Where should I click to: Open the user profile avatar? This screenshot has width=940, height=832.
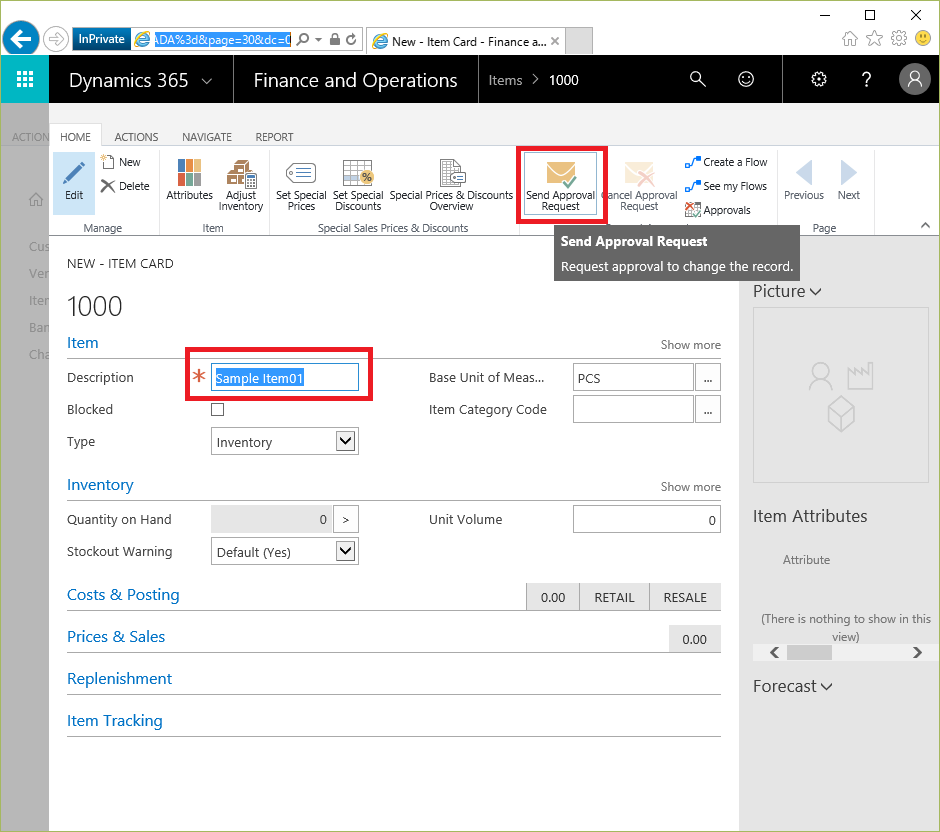915,79
